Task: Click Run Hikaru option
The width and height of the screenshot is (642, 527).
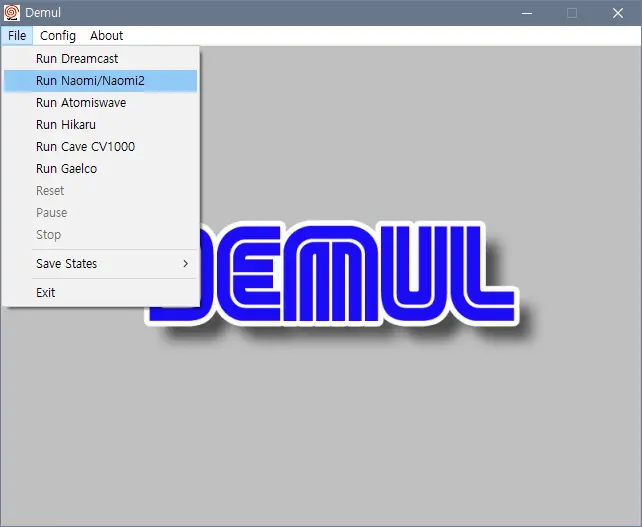Action: click(x=100, y=125)
